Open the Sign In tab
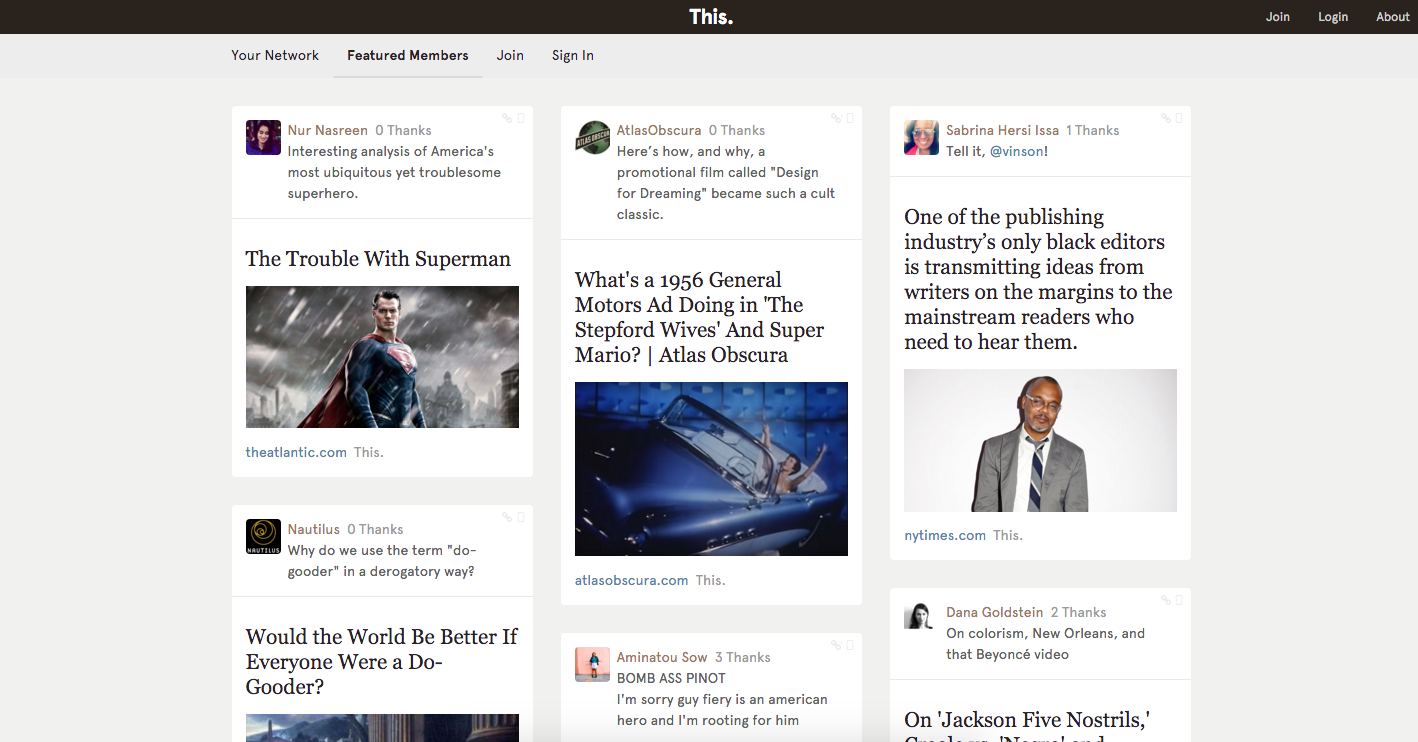This screenshot has width=1418, height=742. pos(573,56)
